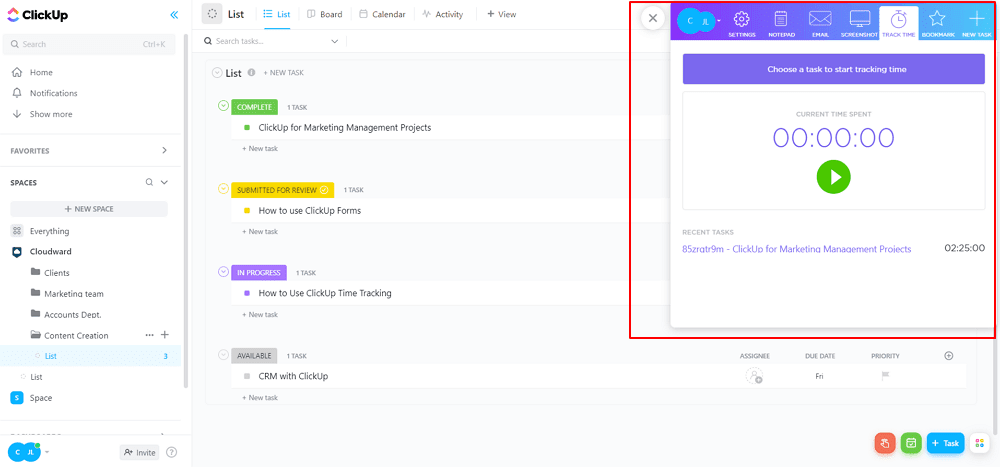This screenshot has height=467, width=1000.
Task: Open the Notepad tool
Action: click(781, 24)
